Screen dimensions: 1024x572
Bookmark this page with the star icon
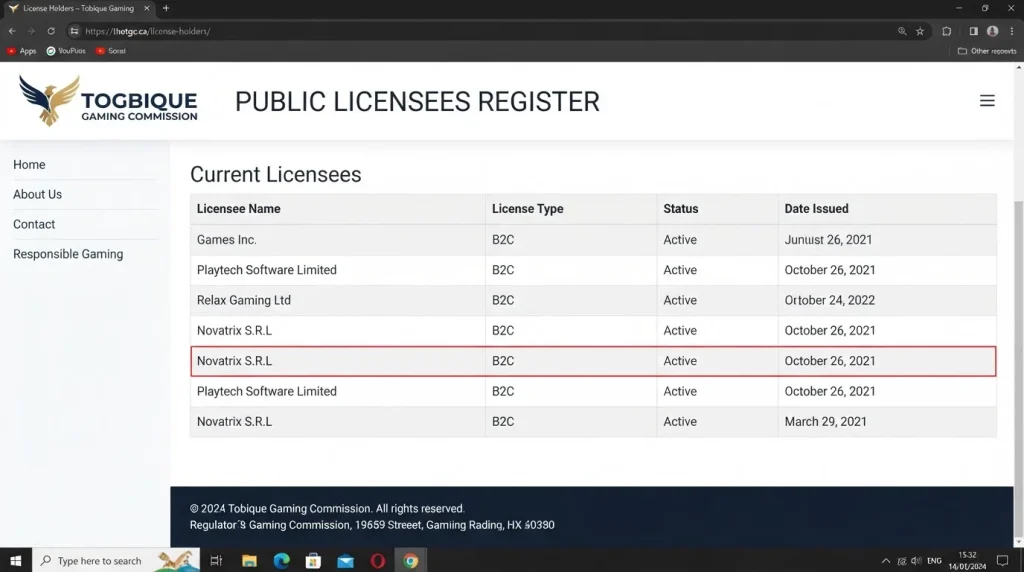920,31
